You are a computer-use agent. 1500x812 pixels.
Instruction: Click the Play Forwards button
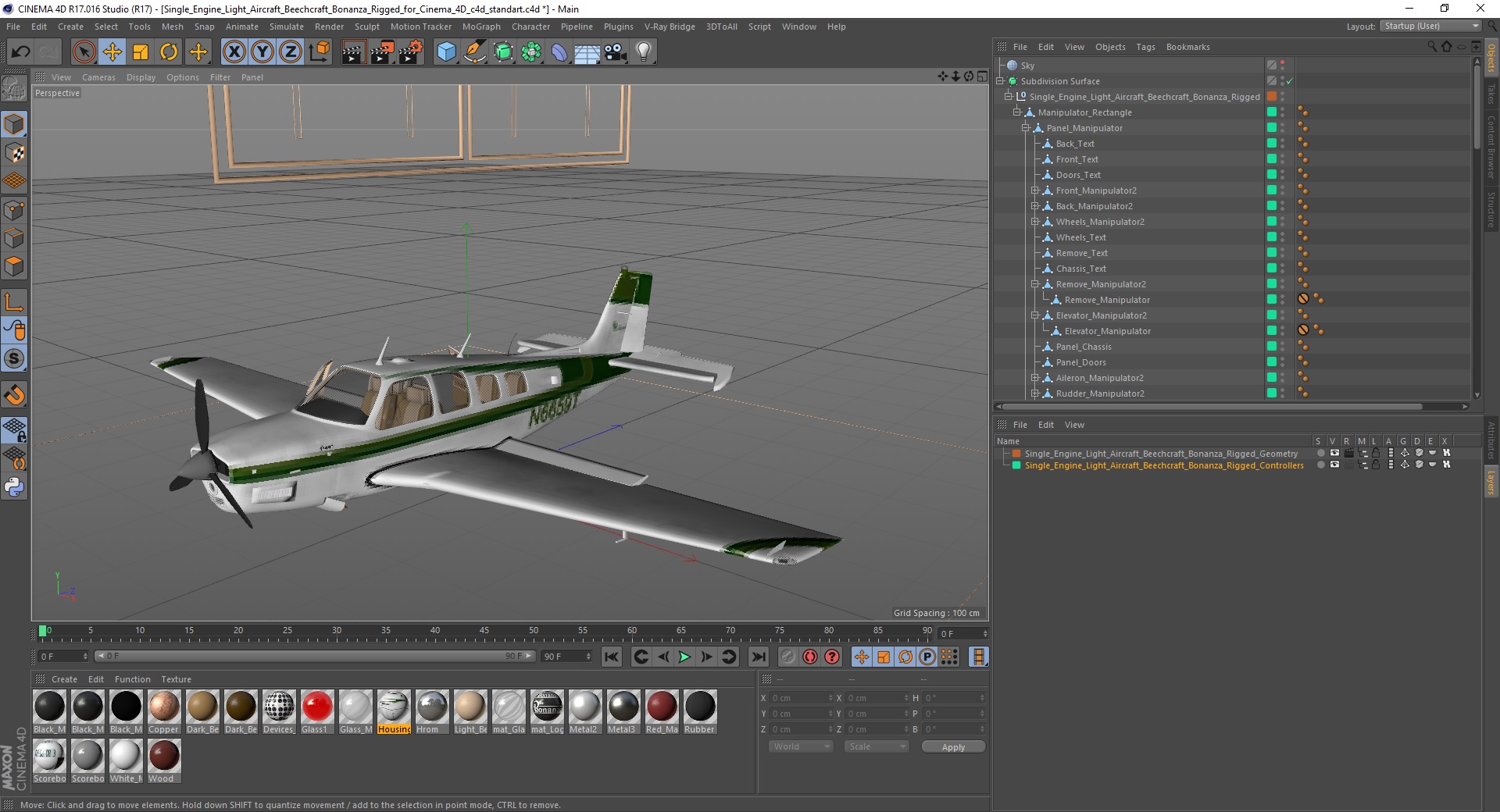(684, 657)
